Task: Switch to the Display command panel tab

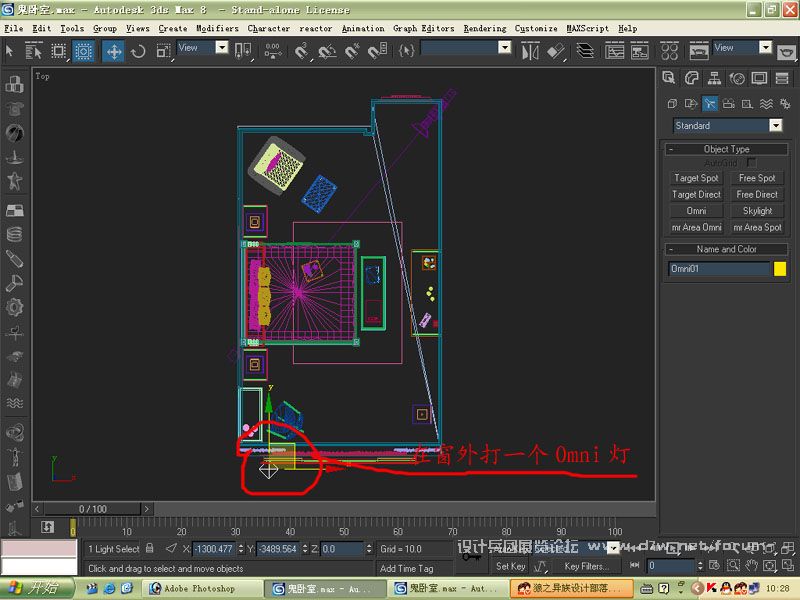Action: pos(759,78)
